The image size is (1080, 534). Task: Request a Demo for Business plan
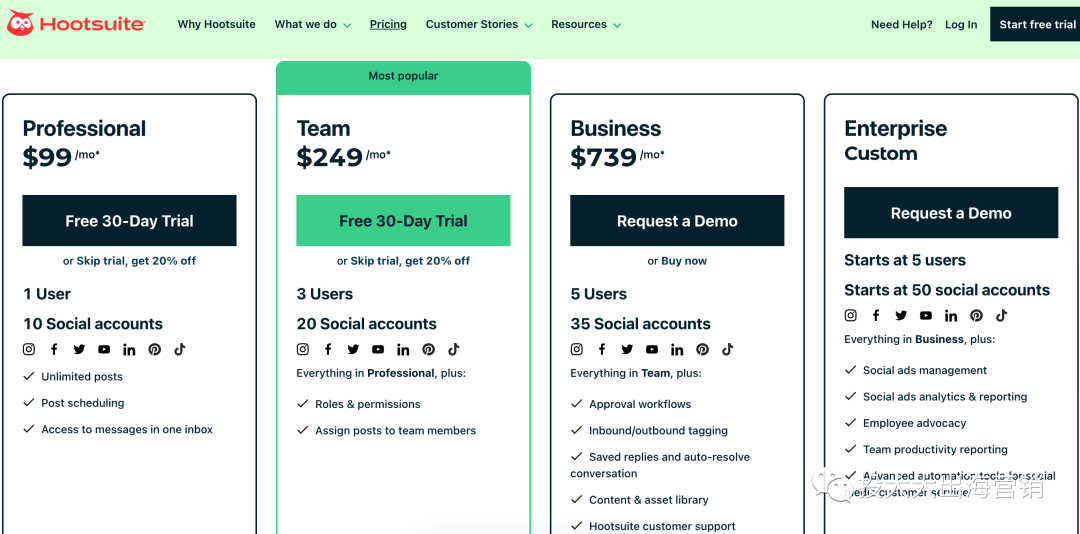click(677, 220)
